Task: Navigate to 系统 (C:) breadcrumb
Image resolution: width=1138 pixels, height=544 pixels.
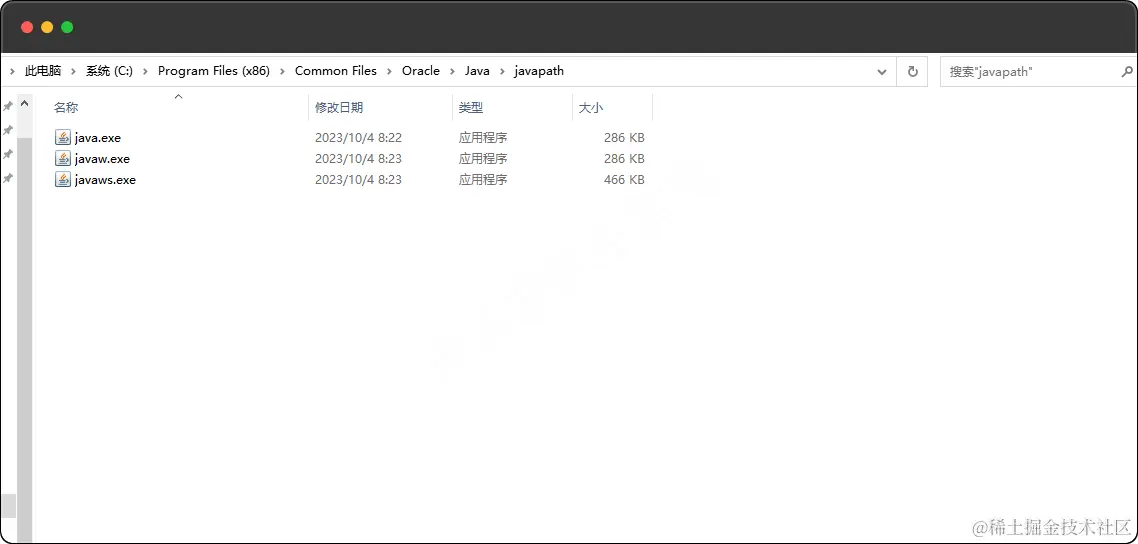Action: coord(110,71)
